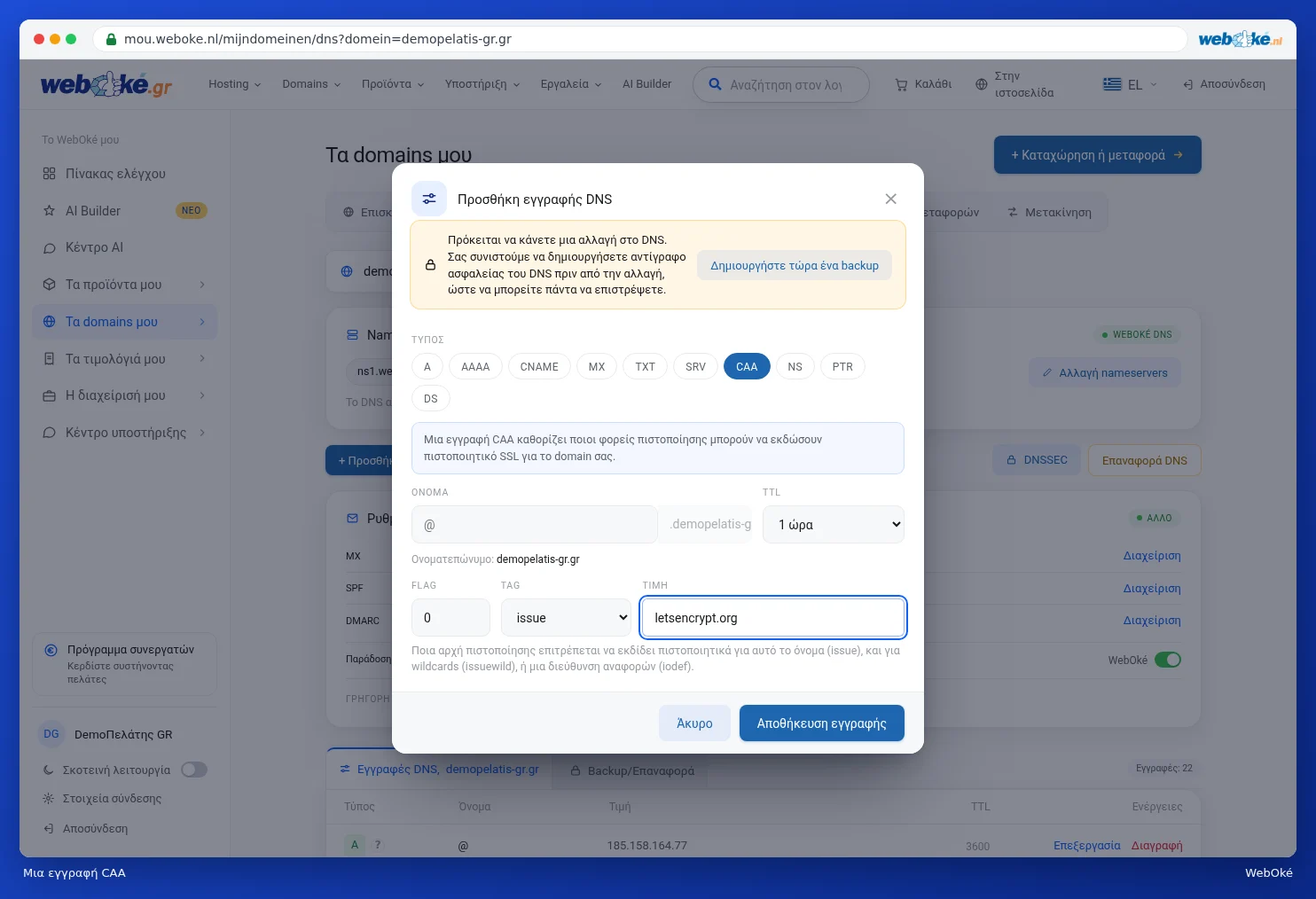Select the CNAME record type
Image resolution: width=1316 pixels, height=899 pixels.
[539, 366]
